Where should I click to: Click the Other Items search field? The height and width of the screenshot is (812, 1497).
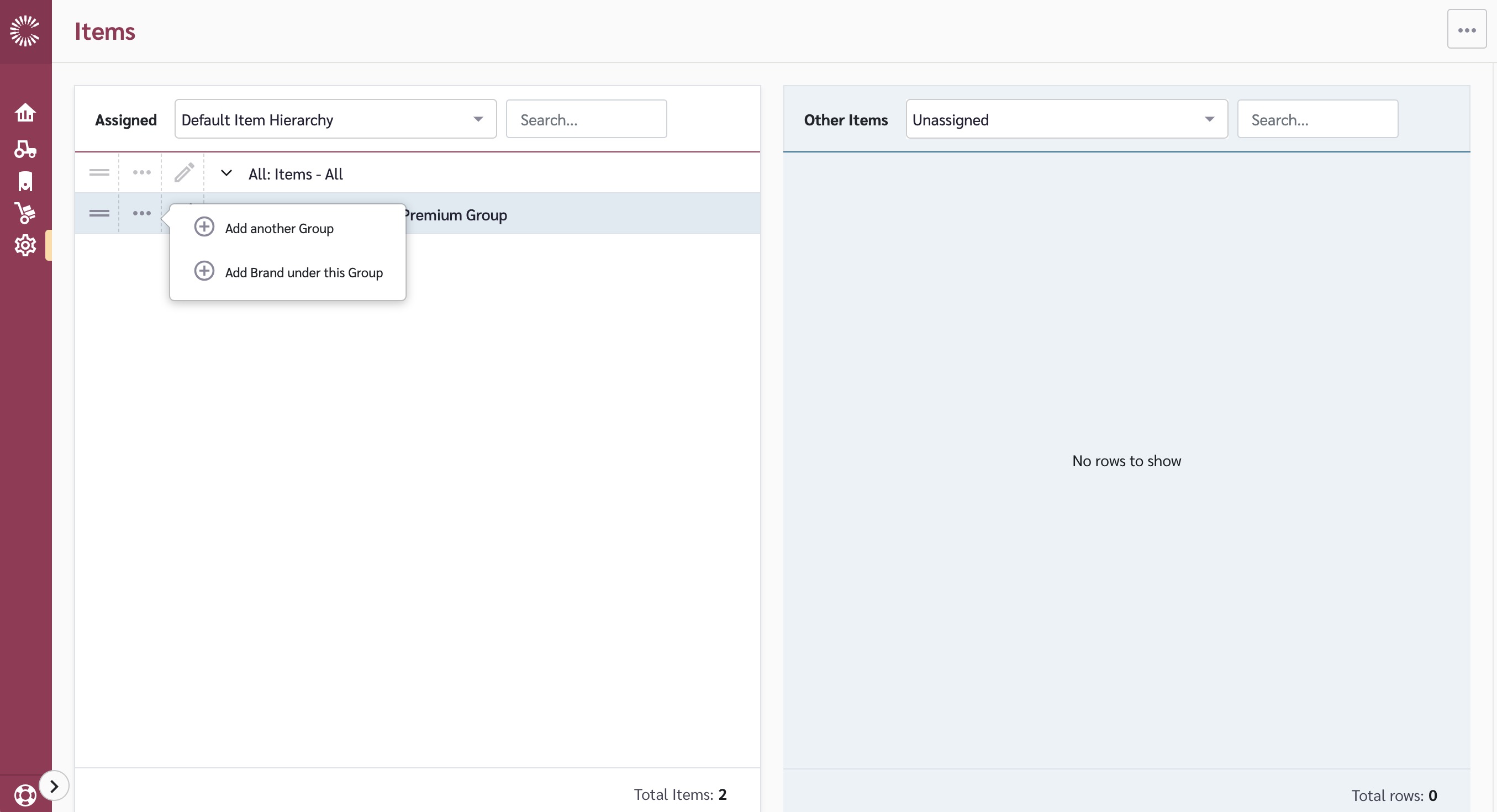[1317, 119]
